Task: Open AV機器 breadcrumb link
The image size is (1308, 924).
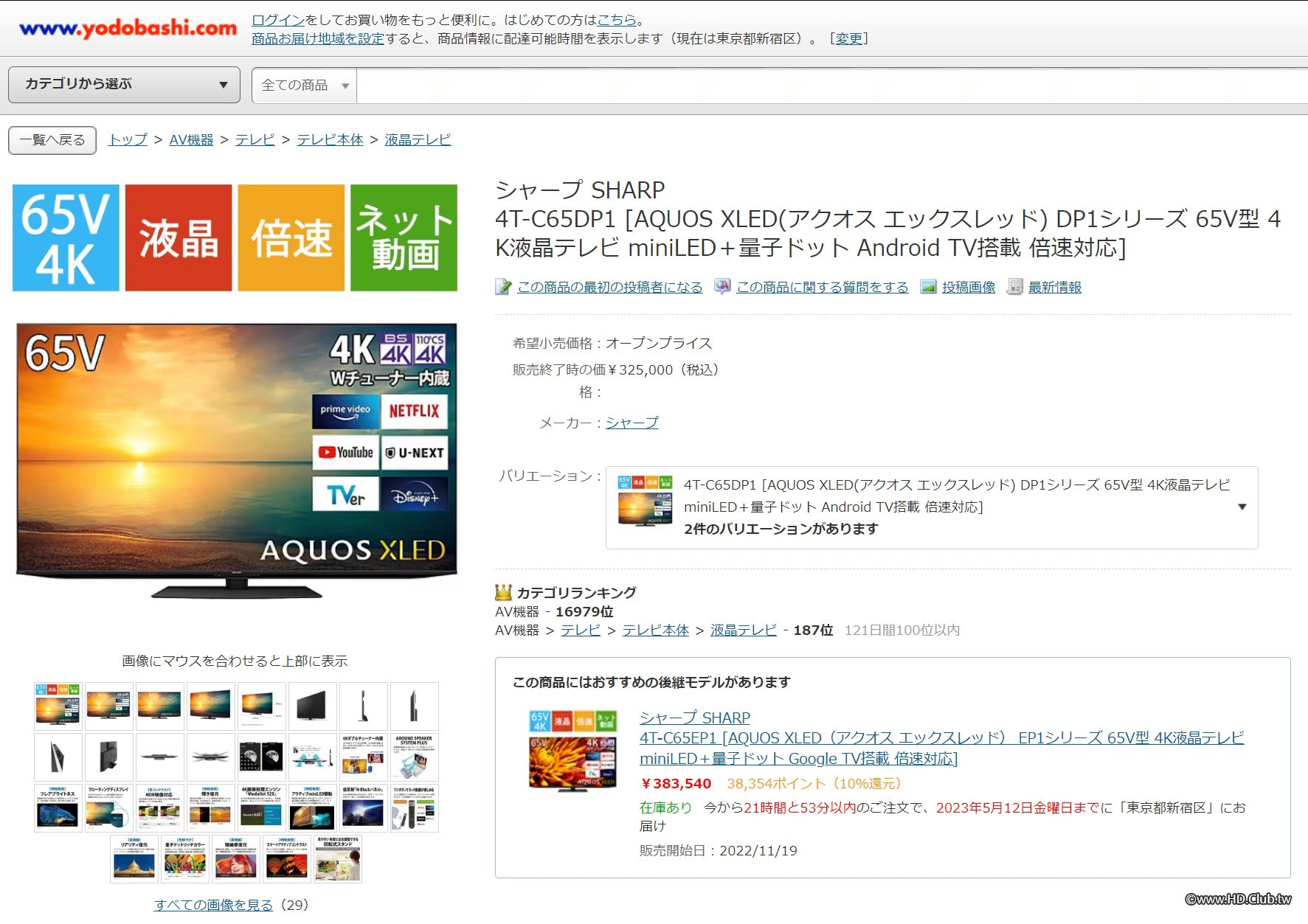Action: (x=191, y=139)
